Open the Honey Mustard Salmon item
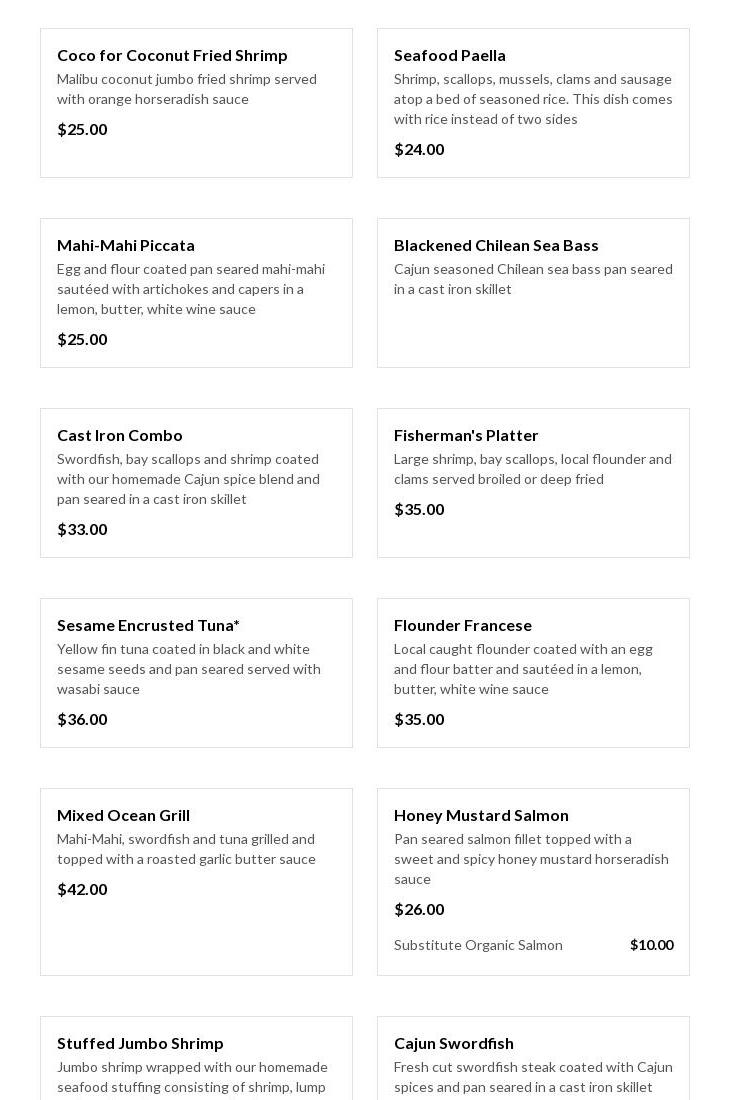 pyautogui.click(x=481, y=815)
